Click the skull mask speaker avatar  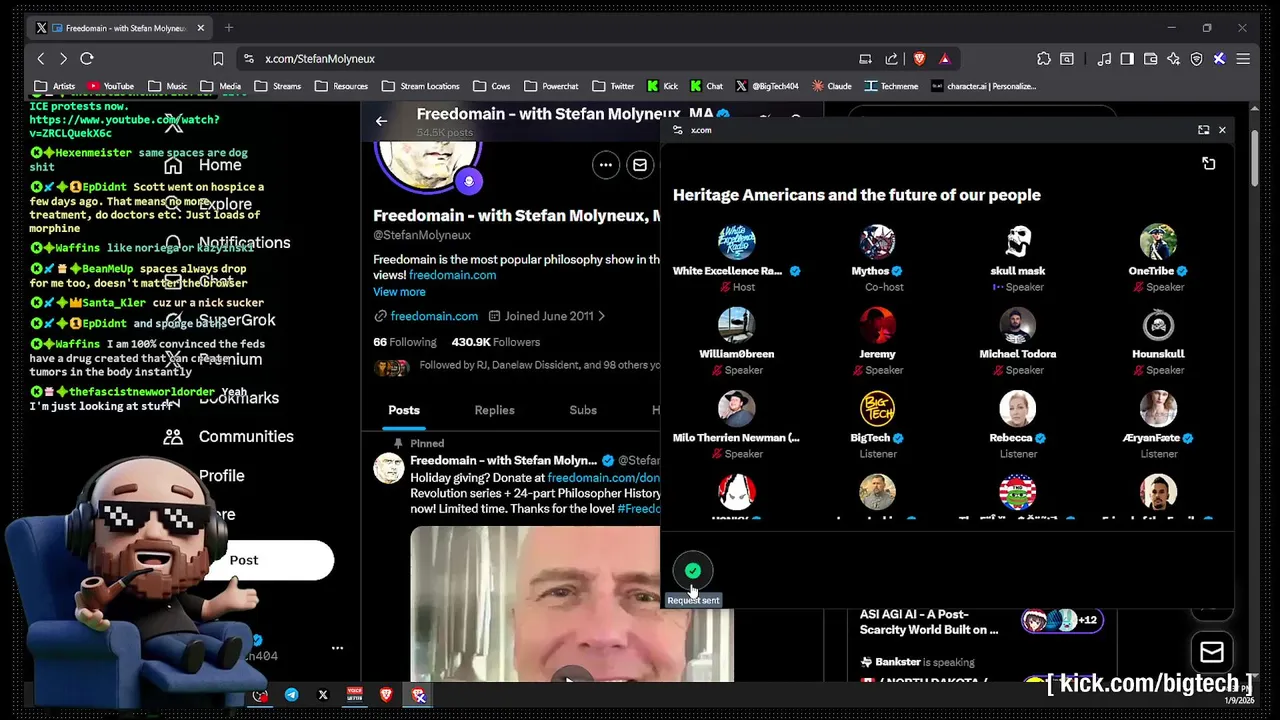[x=1018, y=241]
